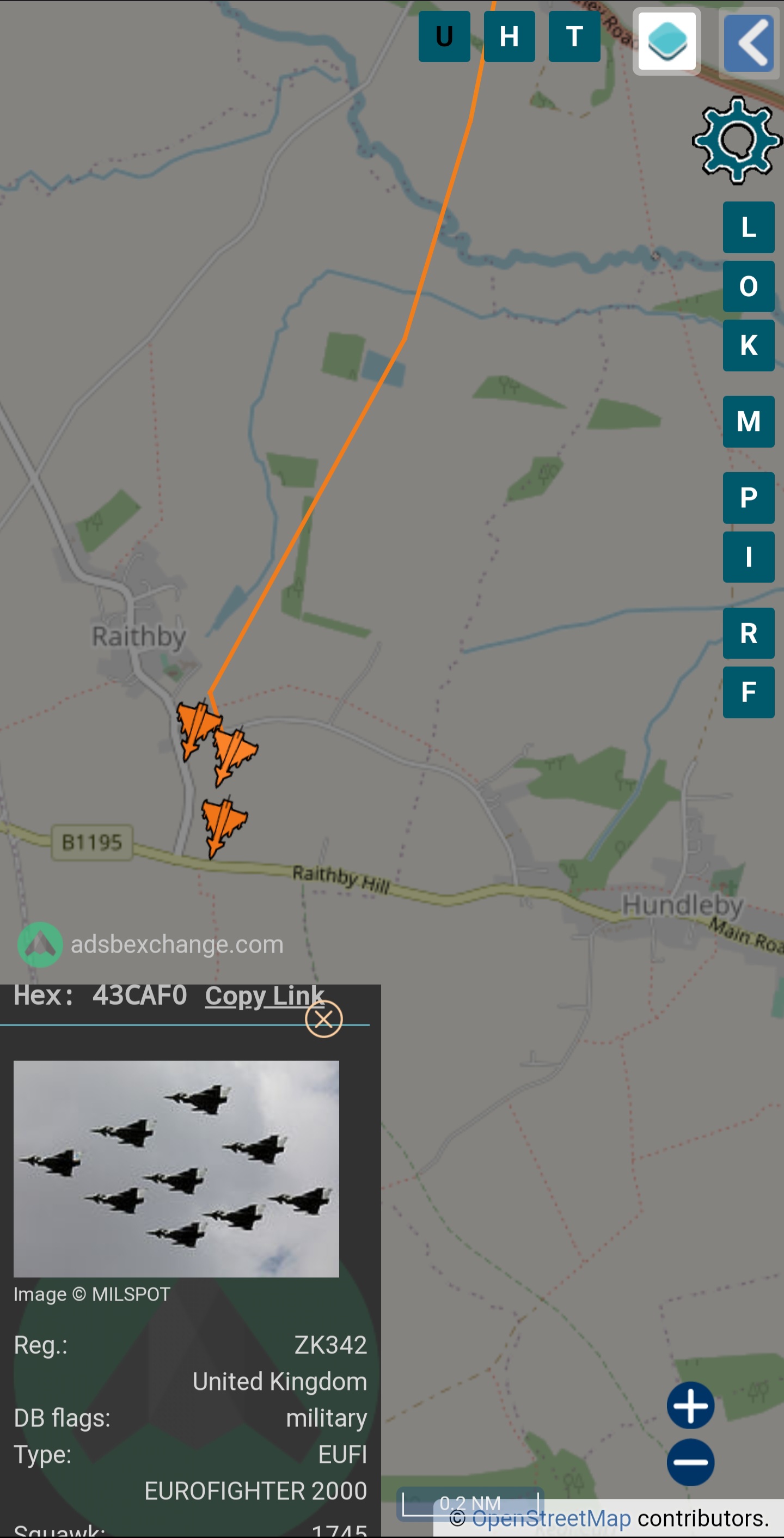The width and height of the screenshot is (784, 1538).
Task: Open the OpenStreetMap attribution link
Action: point(551,1518)
